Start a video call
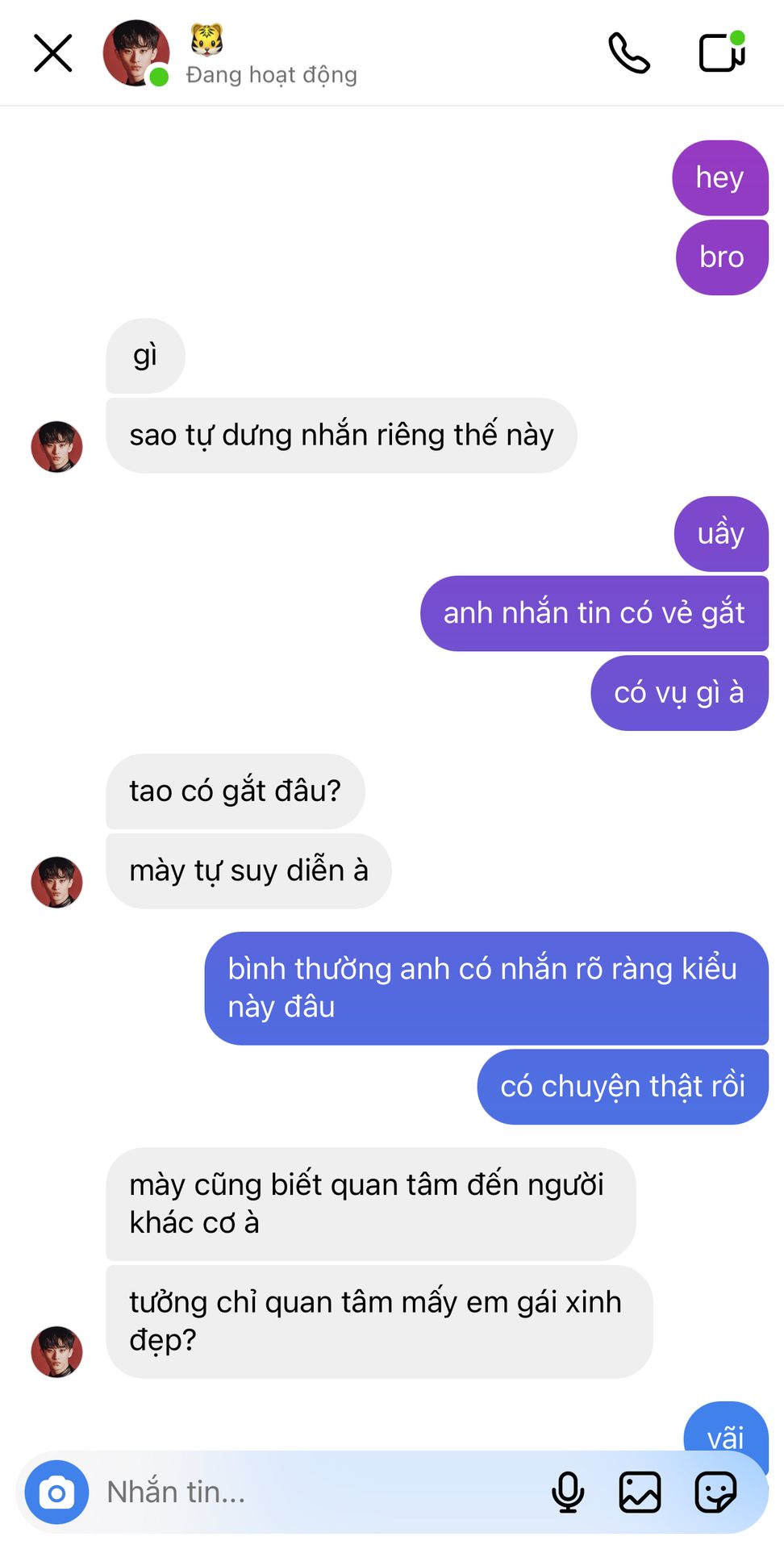Image resolution: width=784 pixels, height=1549 pixels. (x=722, y=52)
